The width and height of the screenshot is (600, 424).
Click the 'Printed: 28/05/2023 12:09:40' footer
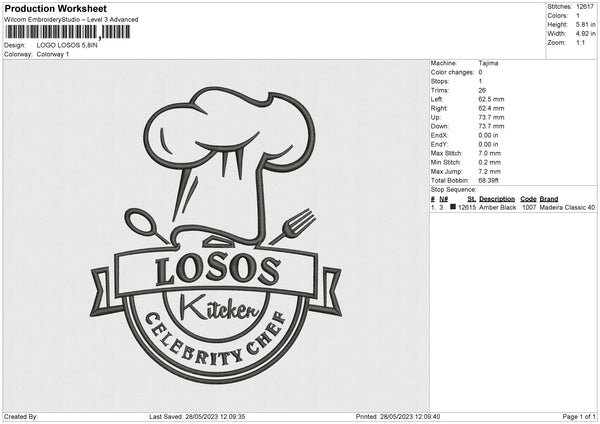(398, 416)
